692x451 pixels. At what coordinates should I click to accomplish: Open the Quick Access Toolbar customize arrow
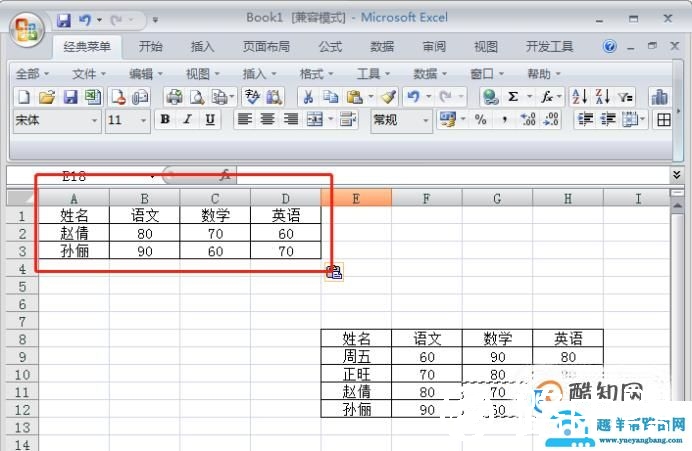155,19
